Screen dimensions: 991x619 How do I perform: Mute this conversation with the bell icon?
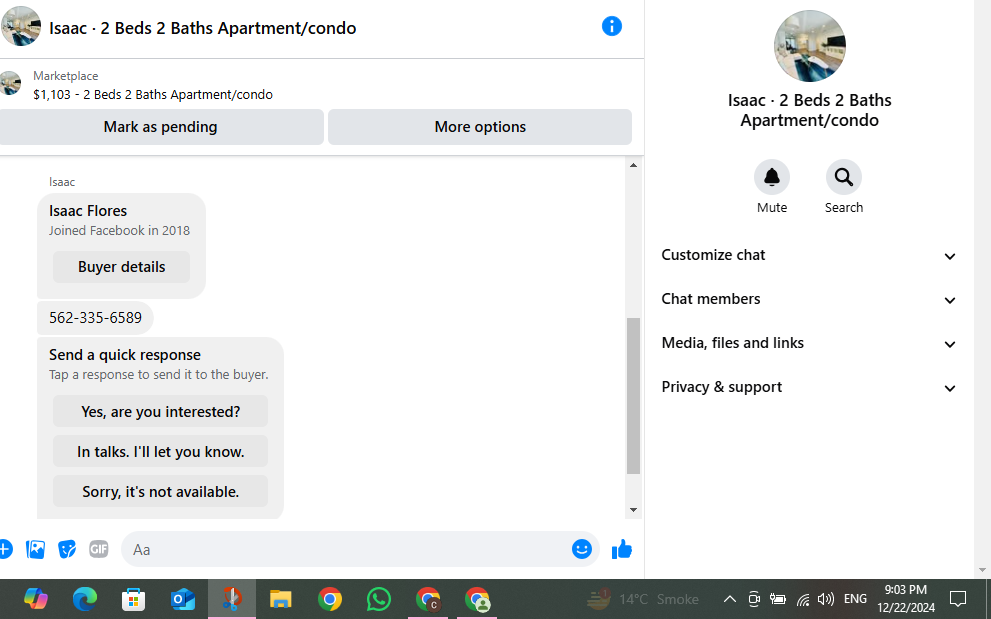772,178
